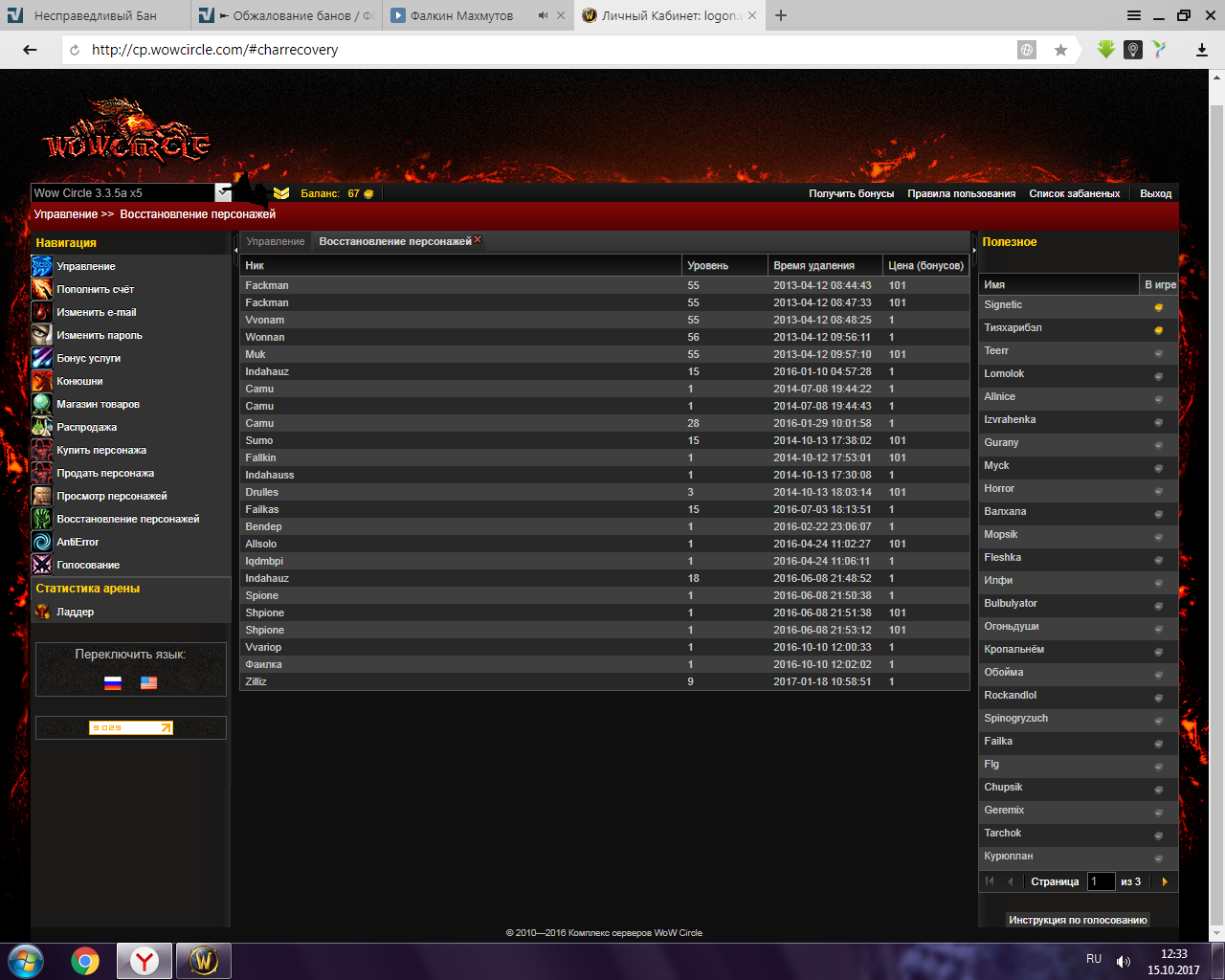Close the Восстановление персонажей tab
This screenshot has height=980, width=1225.
pyautogui.click(x=478, y=239)
